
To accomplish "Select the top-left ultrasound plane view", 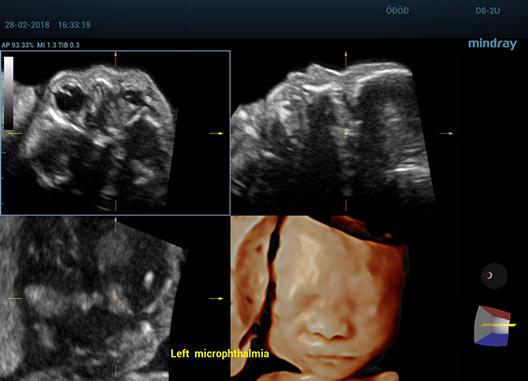I will coord(116,133).
